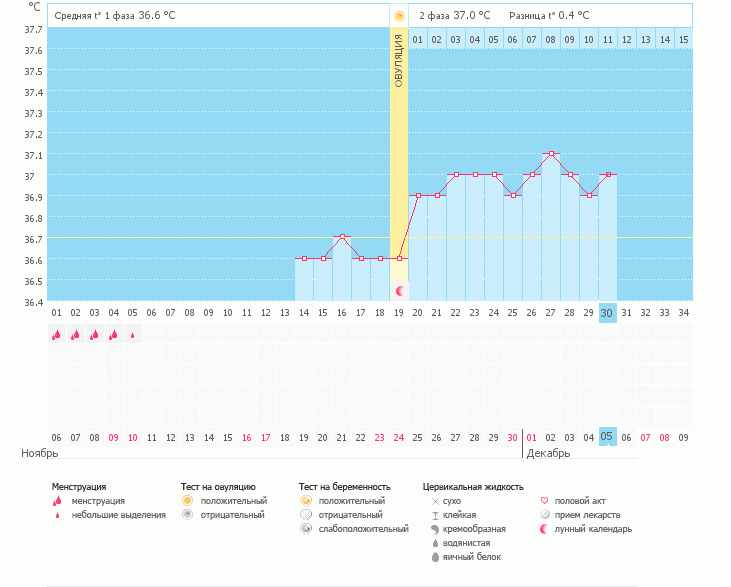Image resolution: width=731 pixels, height=587 pixels.
Task: Select the 37.1 temperature point on day 27
Action: (x=551, y=154)
